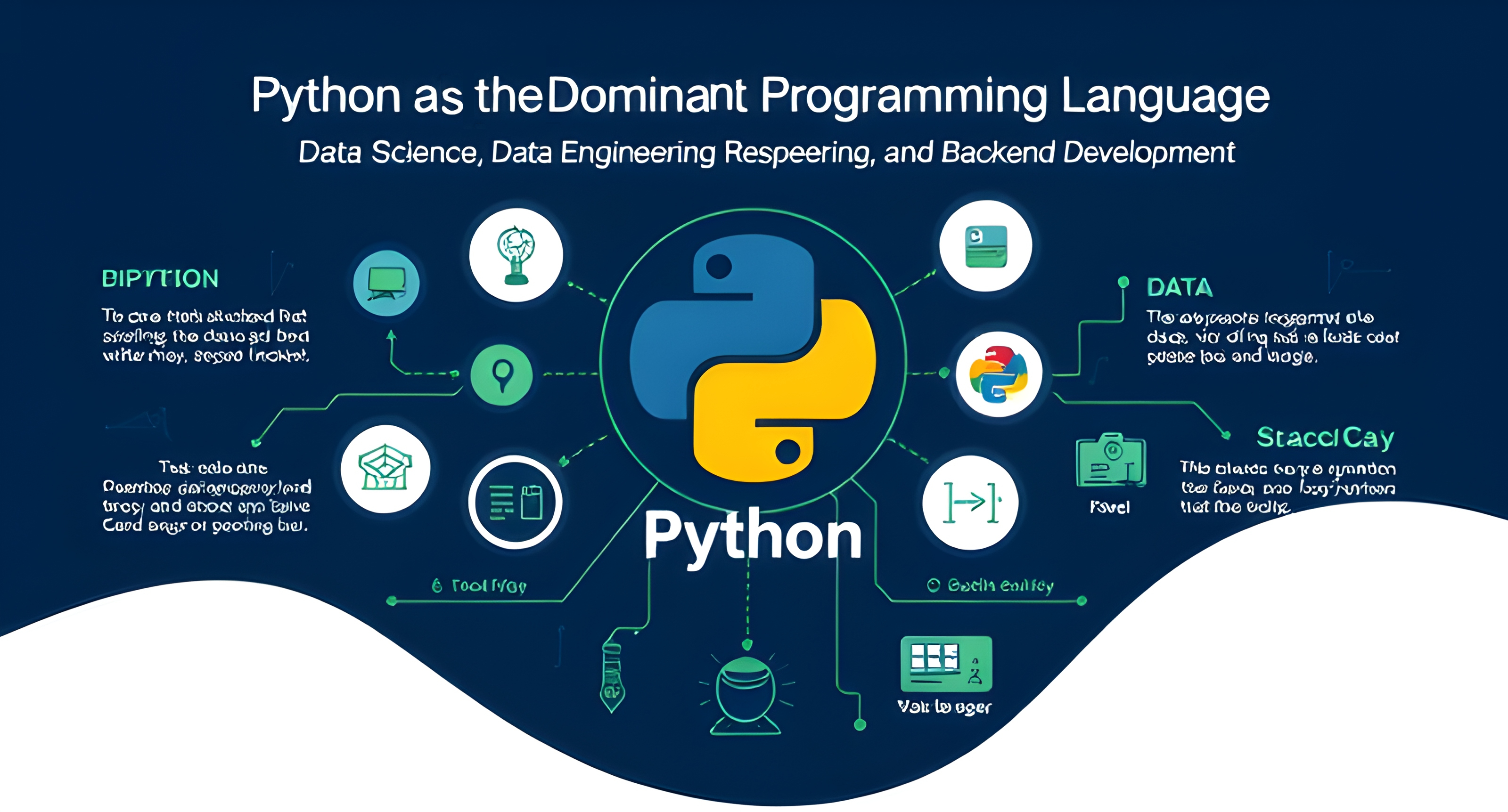
Task: Click the lightbulb globe icon circle
Action: point(516,255)
